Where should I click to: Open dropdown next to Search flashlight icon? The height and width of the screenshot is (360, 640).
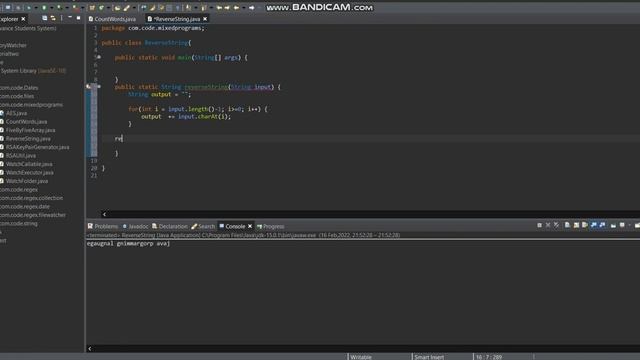pos(134,7)
